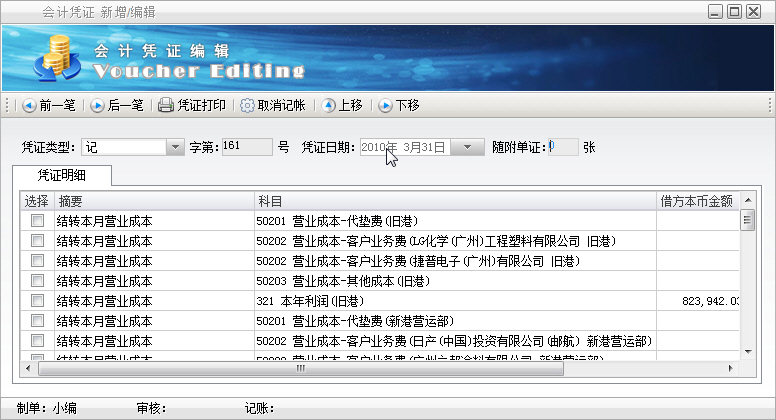Image resolution: width=776 pixels, height=420 pixels.
Task: Click the 下移 move down icon
Action: tap(385, 105)
